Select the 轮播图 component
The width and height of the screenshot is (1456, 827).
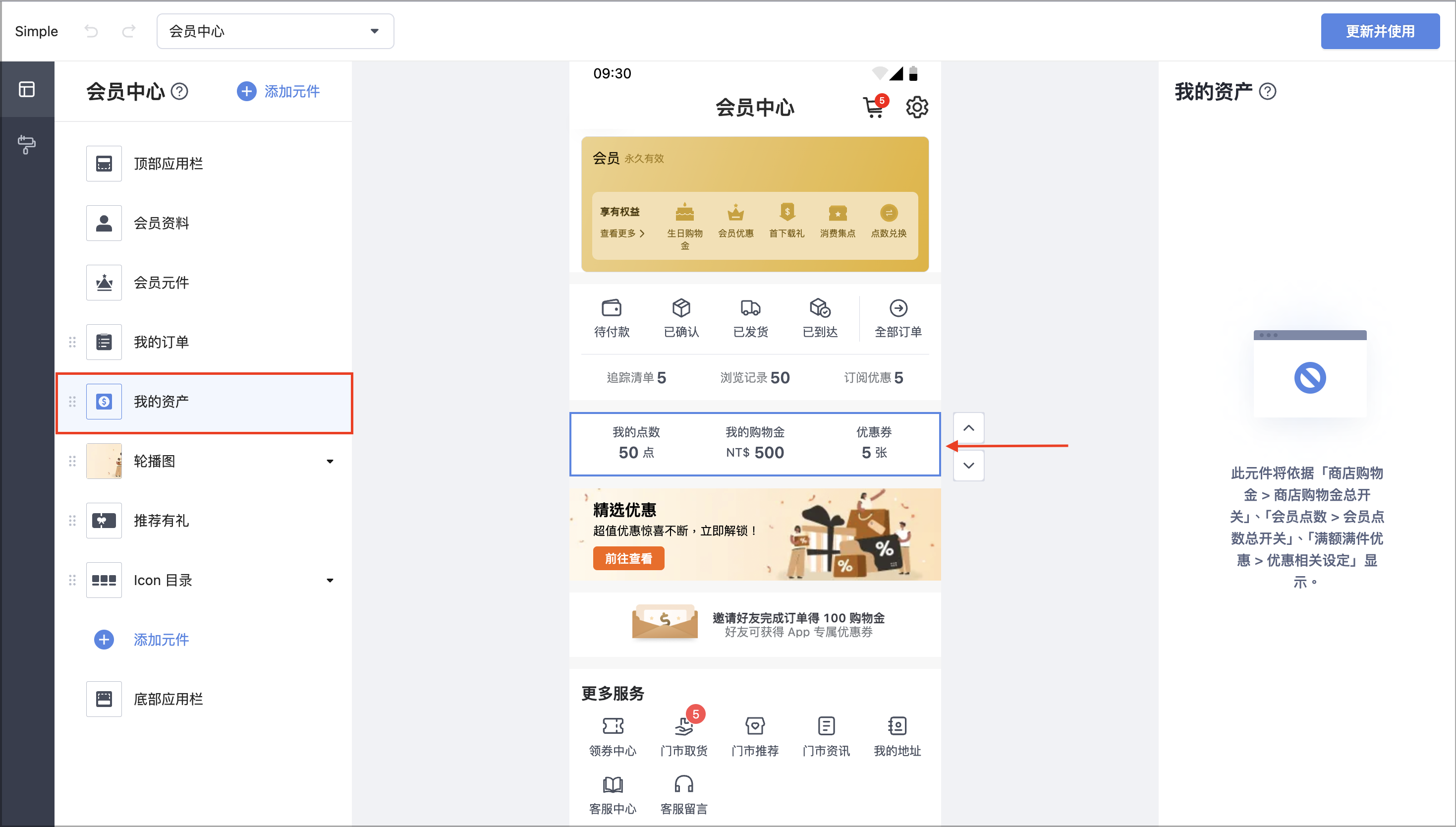coord(204,461)
